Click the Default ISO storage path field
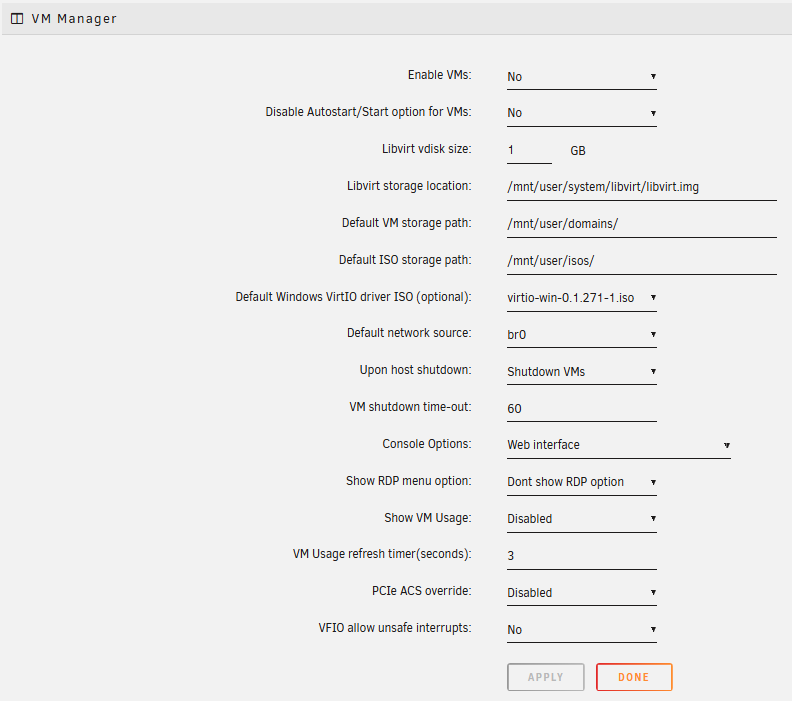Viewport: 792px width, 701px height. pyautogui.click(x=641, y=260)
